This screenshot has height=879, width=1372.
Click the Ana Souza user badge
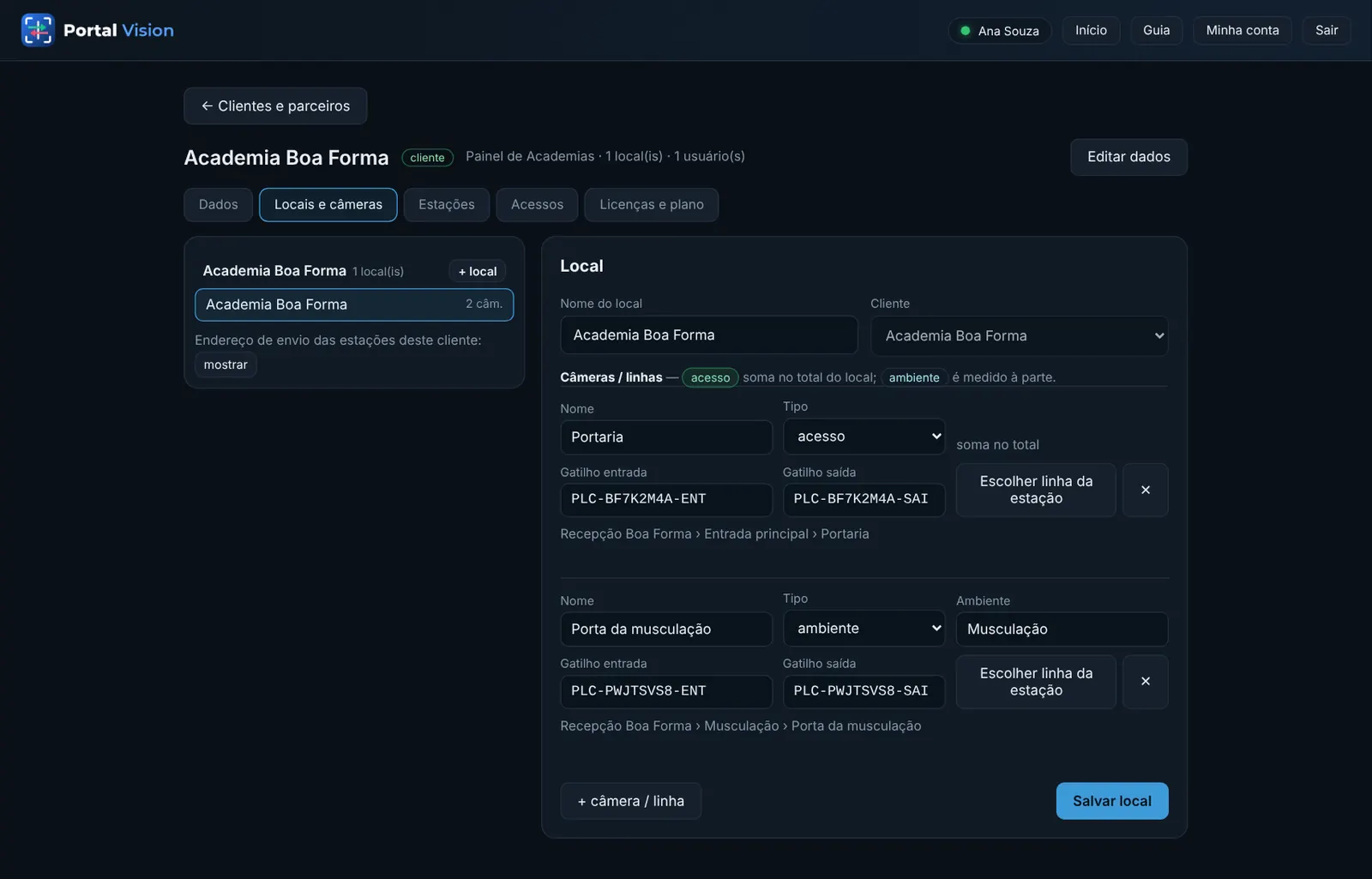tap(1000, 31)
